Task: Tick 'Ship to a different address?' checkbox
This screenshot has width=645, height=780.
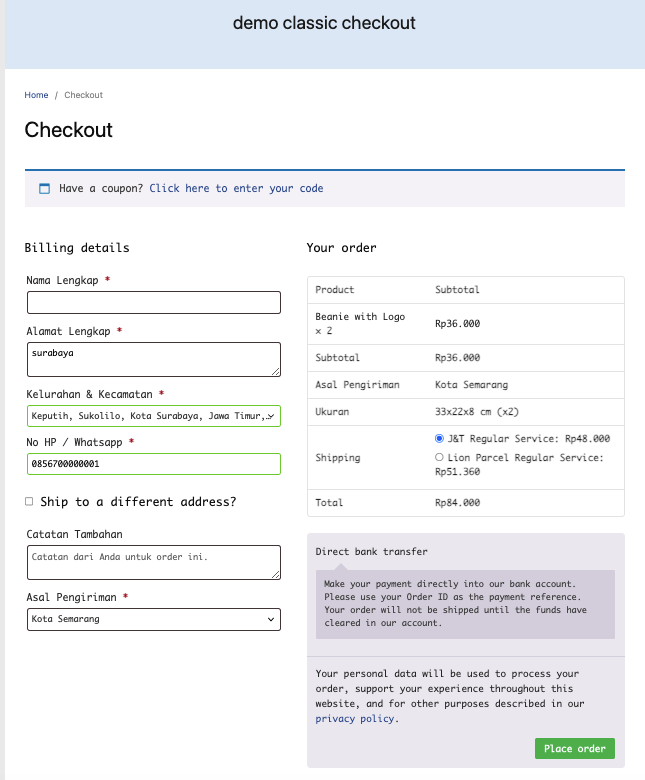Action: (29, 501)
